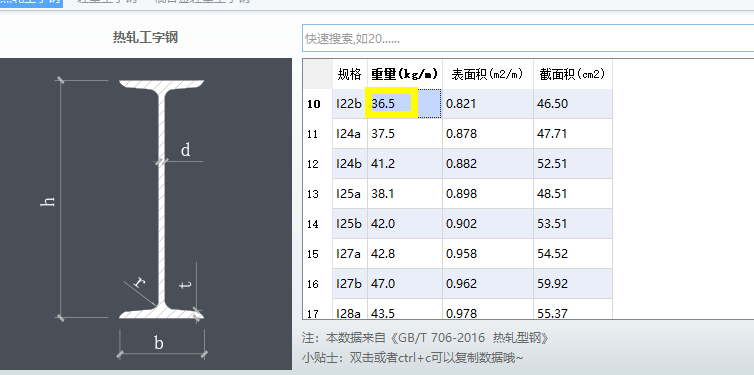Click the I25a spec cell

[x=350, y=194]
